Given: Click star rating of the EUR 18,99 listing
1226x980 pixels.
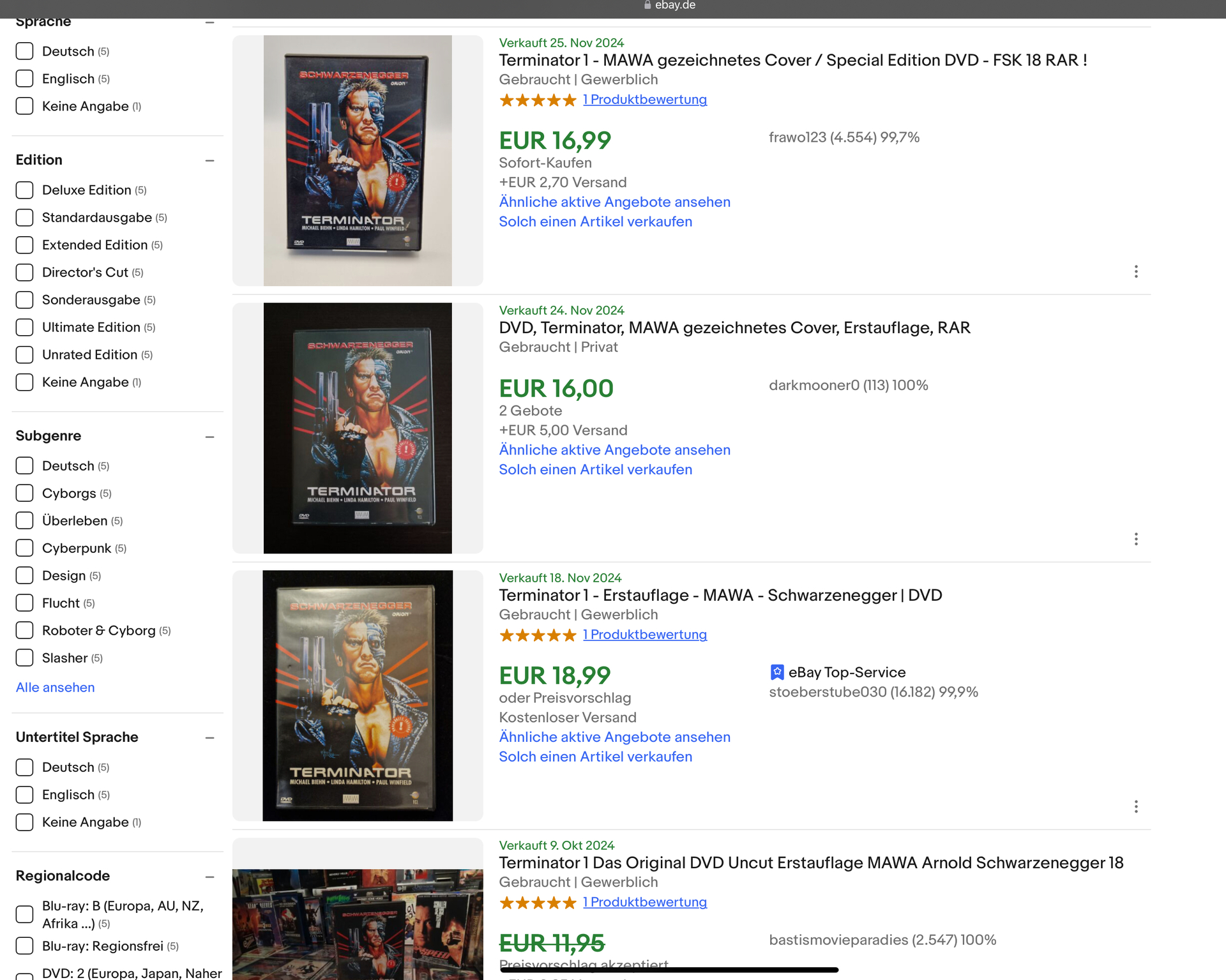Looking at the screenshot, I should [x=538, y=635].
